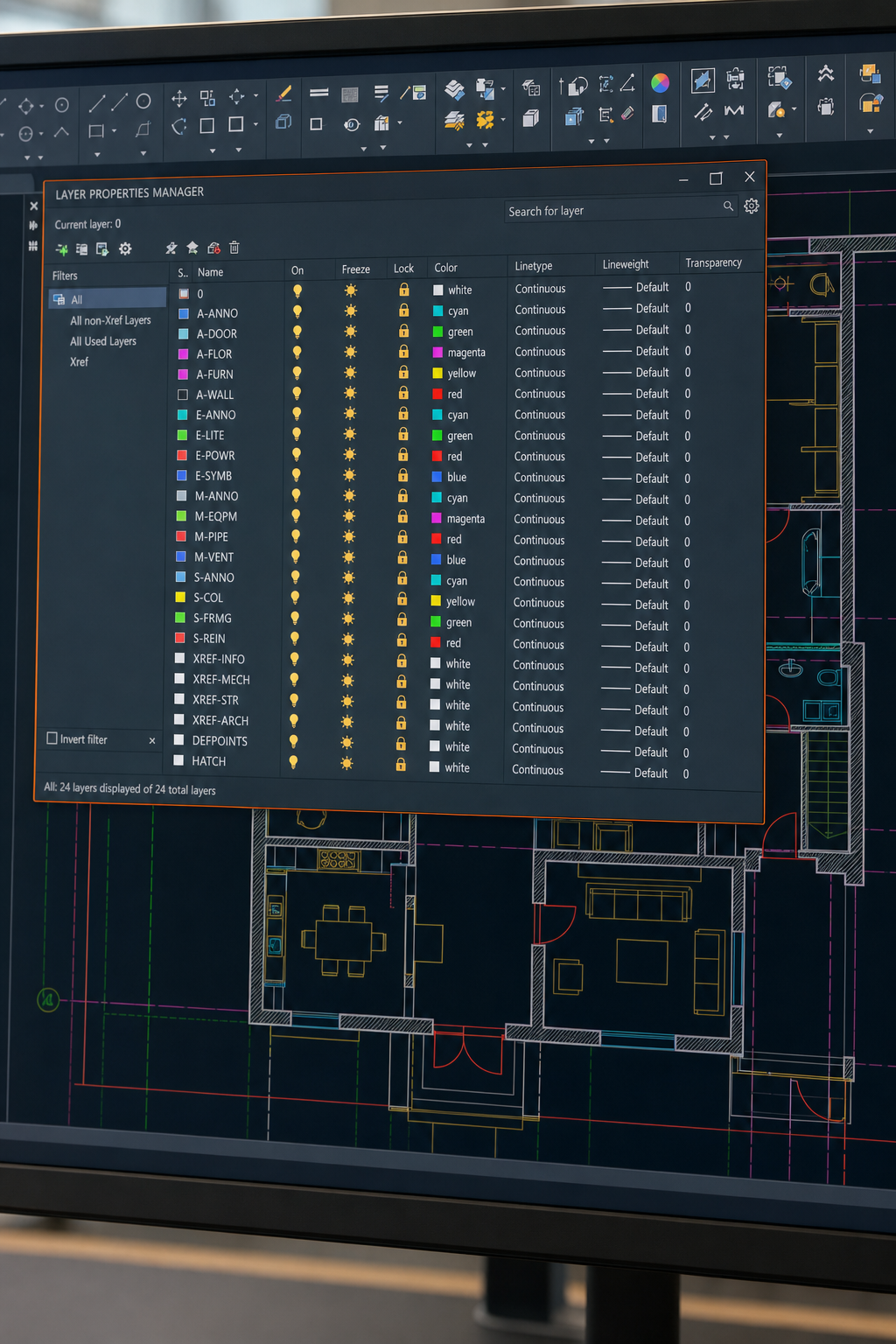
Task: Open the color wheel icon in toolbar
Action: (x=660, y=83)
